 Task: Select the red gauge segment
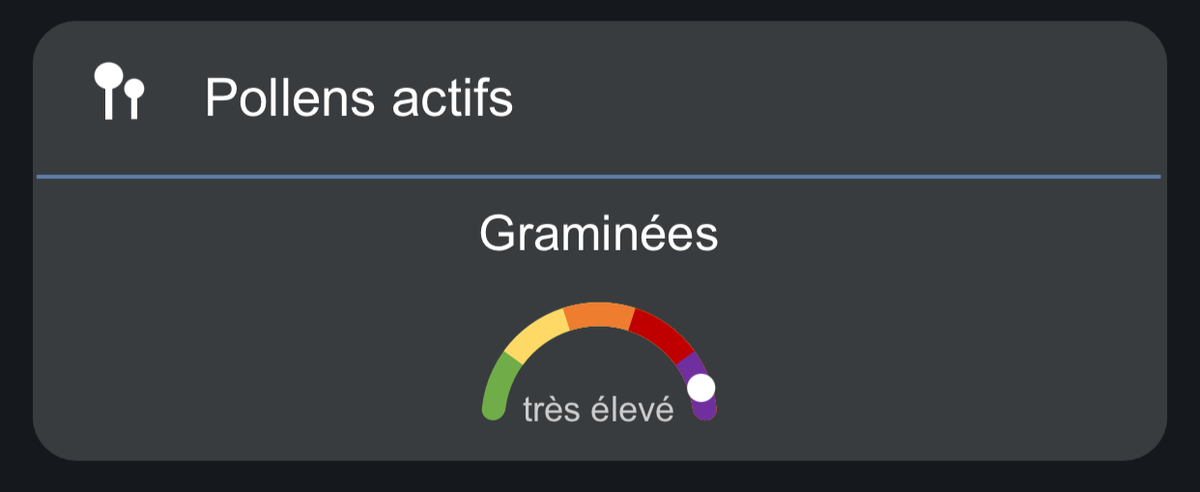[661, 334]
